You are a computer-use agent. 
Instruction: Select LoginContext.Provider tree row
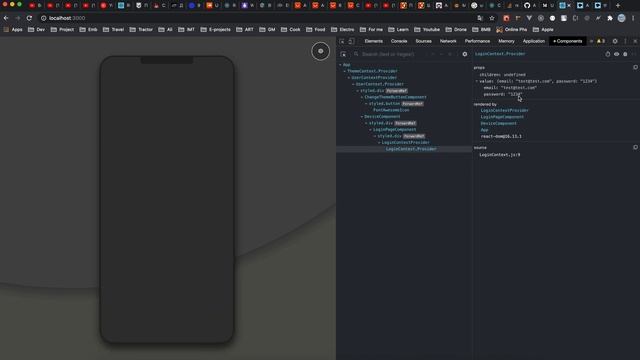click(x=404, y=149)
